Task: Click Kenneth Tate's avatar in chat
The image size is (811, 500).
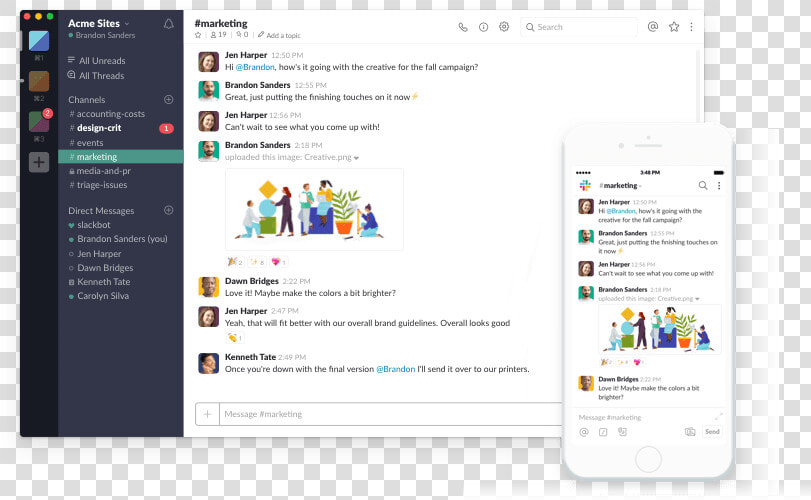Action: tap(208, 363)
